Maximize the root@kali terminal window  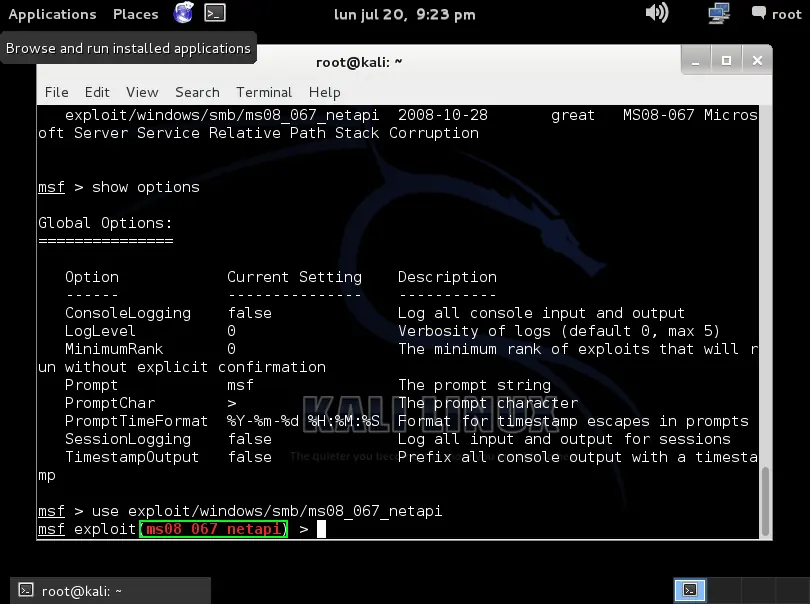tap(726, 61)
